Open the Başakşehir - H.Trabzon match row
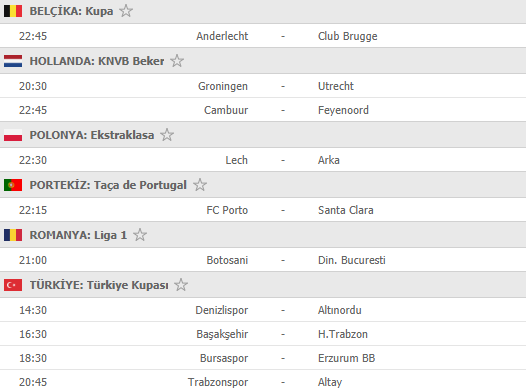The width and height of the screenshot is (526, 392). pos(263,334)
